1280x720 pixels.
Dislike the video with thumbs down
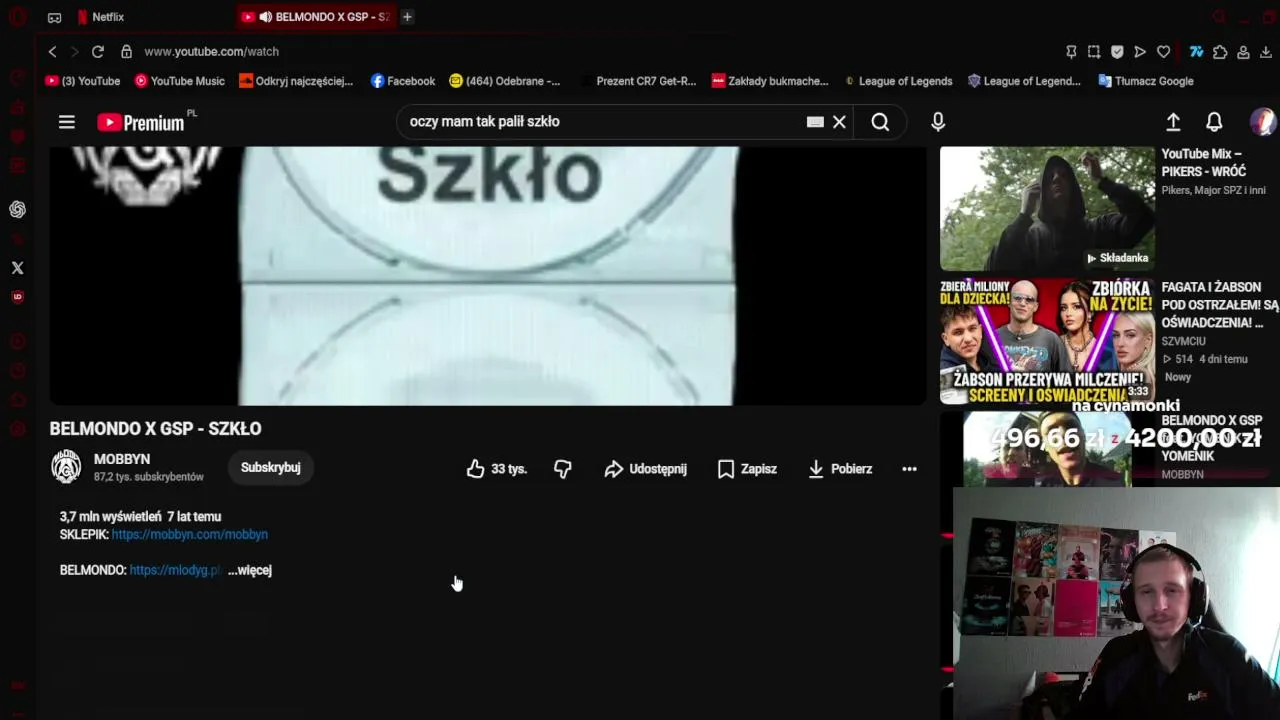pos(563,469)
